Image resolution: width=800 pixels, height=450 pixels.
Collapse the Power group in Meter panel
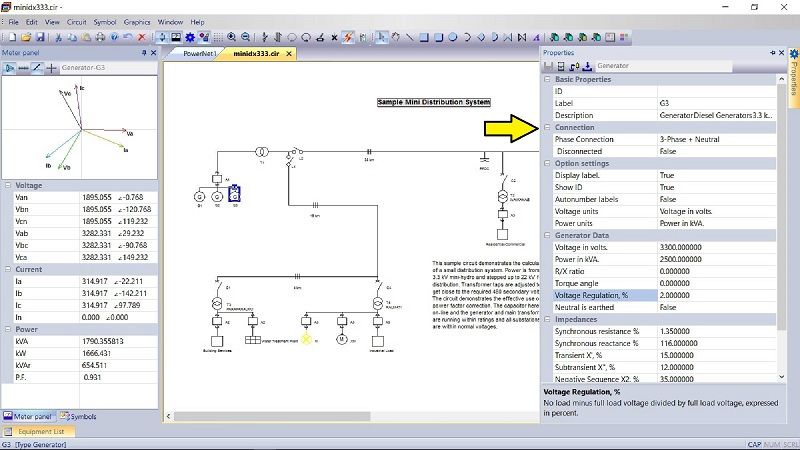(8, 329)
